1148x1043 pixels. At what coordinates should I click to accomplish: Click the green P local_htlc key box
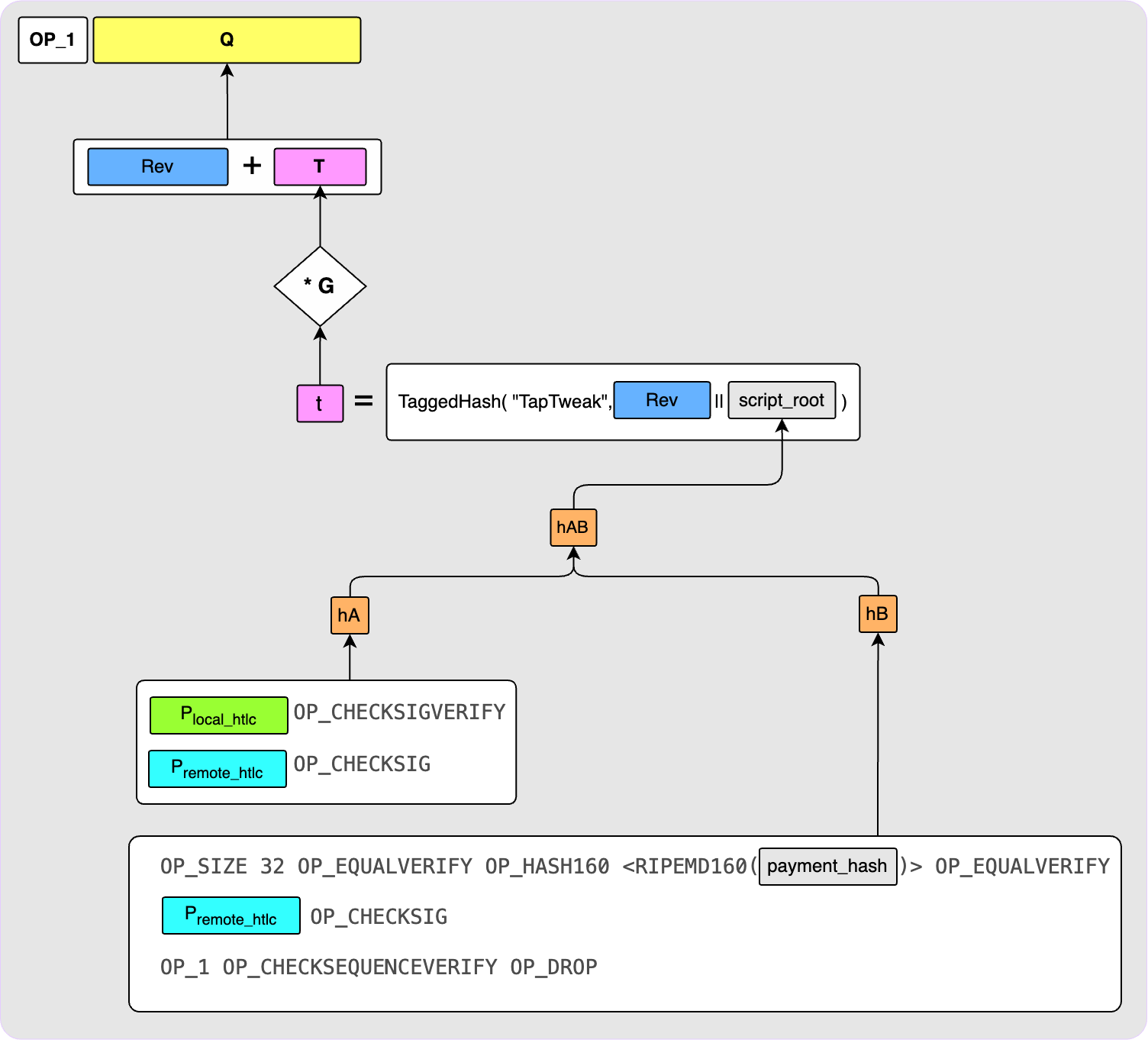pos(219,715)
